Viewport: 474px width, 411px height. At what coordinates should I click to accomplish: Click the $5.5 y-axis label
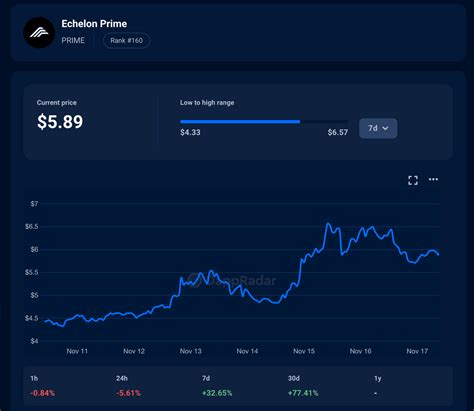click(32, 272)
